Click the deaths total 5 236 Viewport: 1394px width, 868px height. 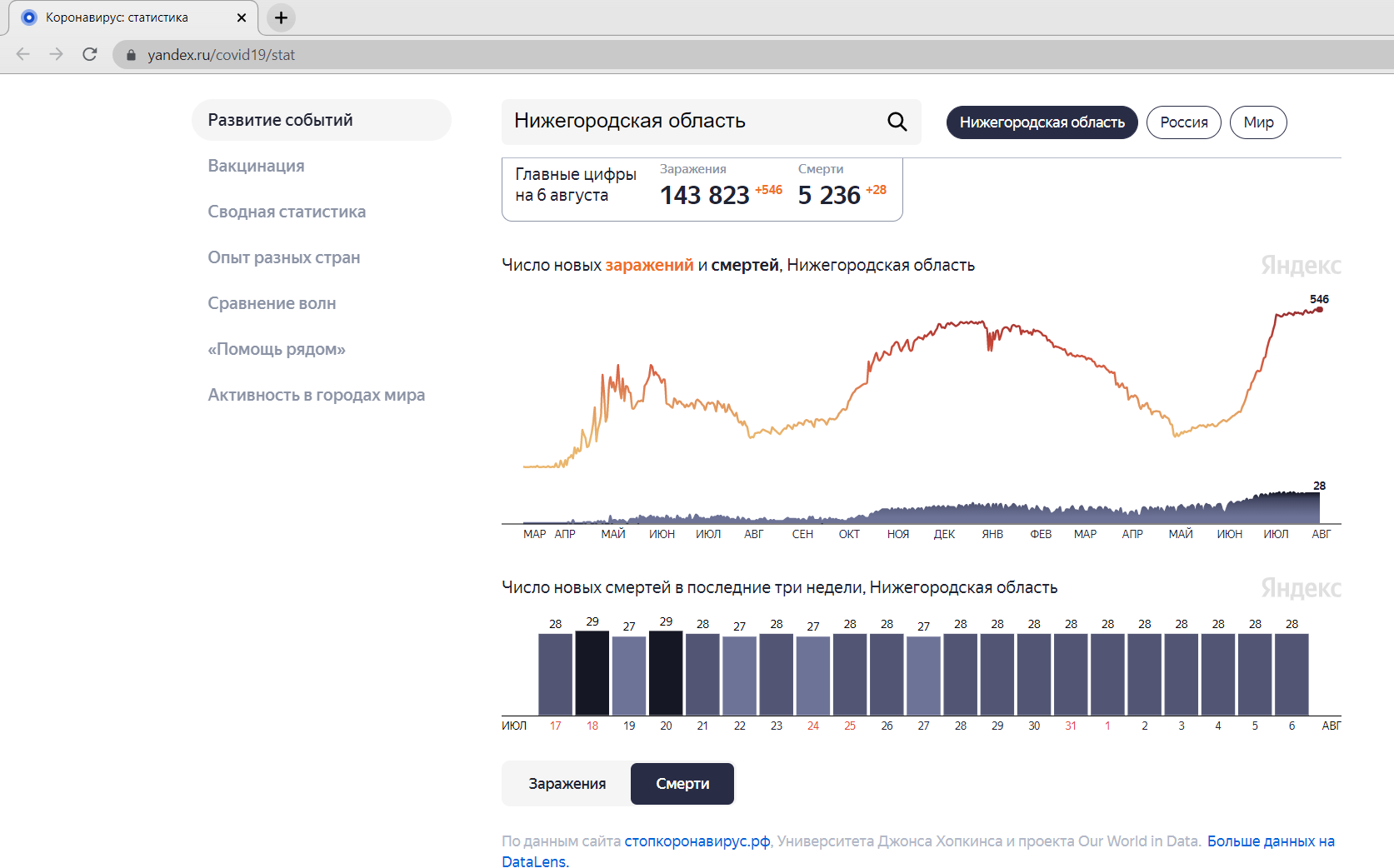pos(829,195)
